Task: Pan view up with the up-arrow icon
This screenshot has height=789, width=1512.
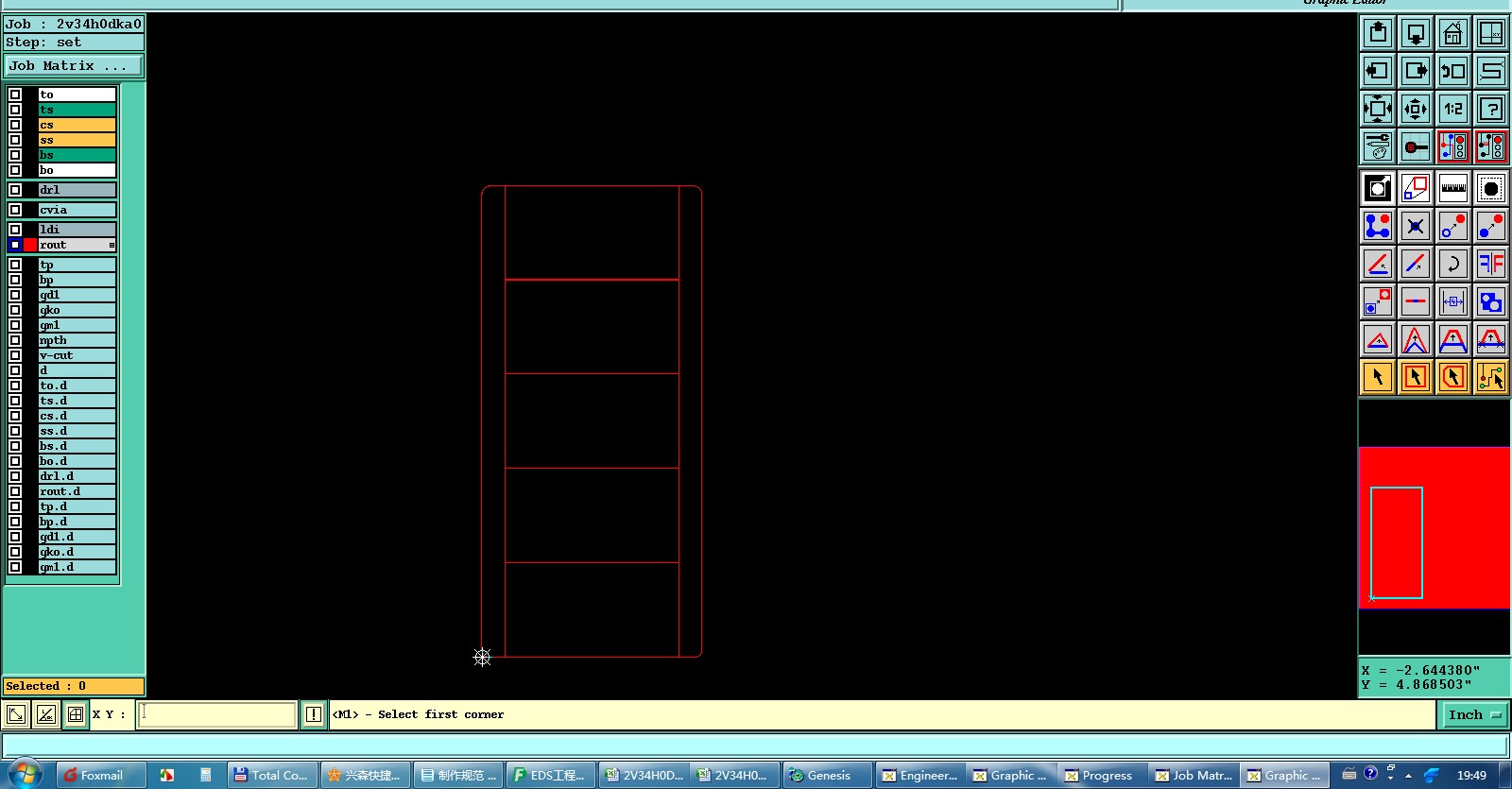Action: click(1378, 33)
